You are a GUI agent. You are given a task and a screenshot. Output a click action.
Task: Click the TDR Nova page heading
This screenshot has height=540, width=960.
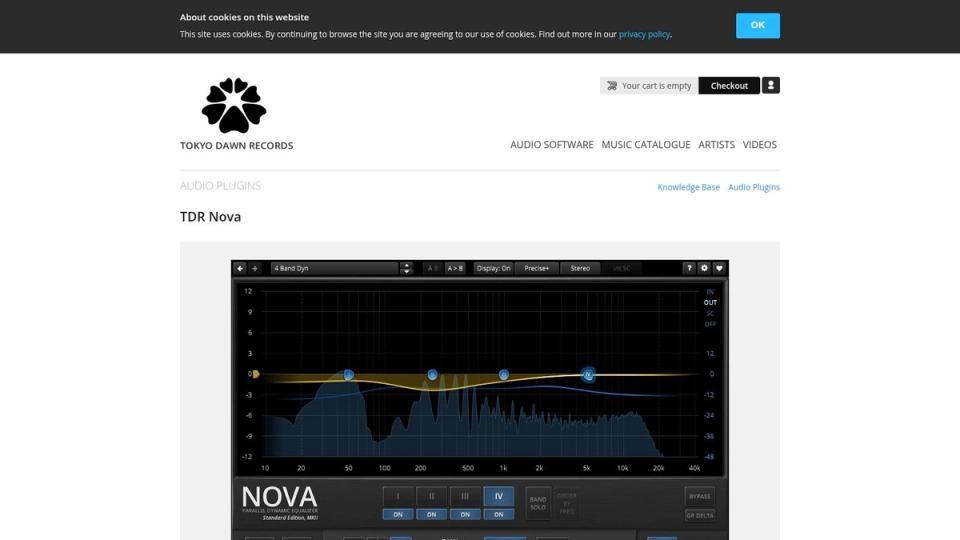(211, 217)
